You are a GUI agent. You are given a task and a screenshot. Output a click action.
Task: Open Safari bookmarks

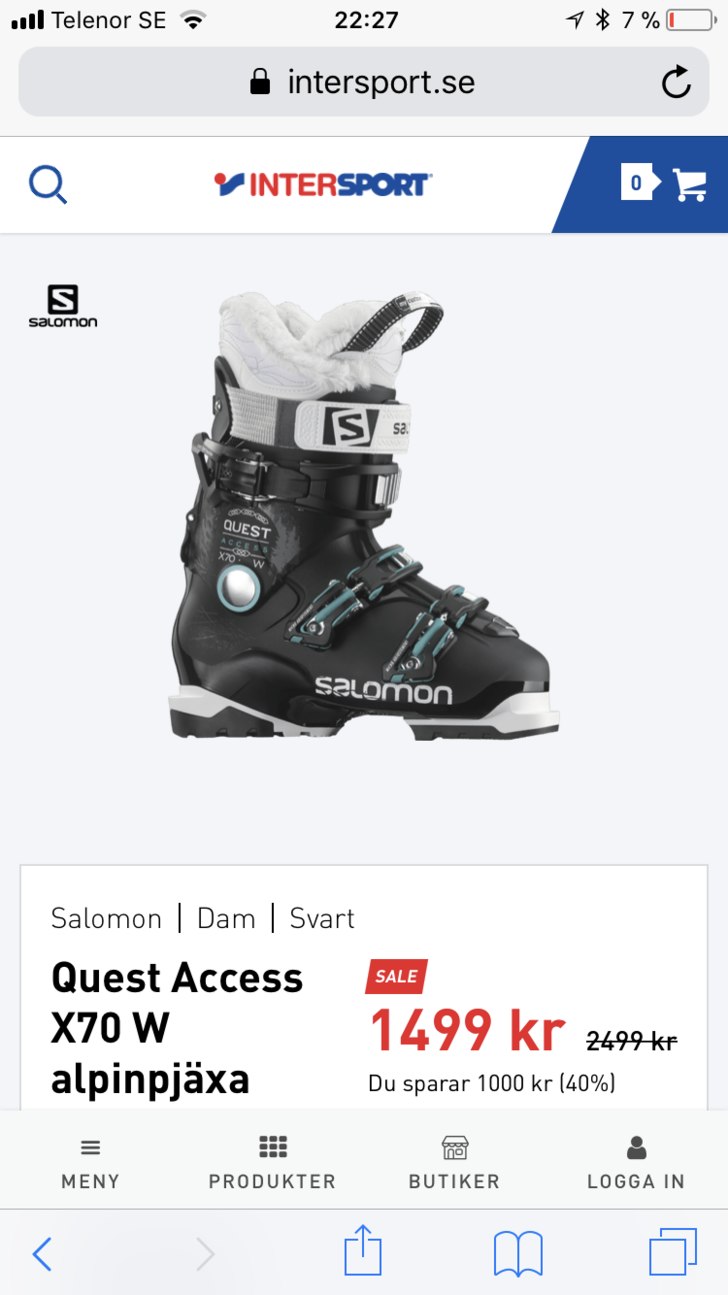point(518,1253)
